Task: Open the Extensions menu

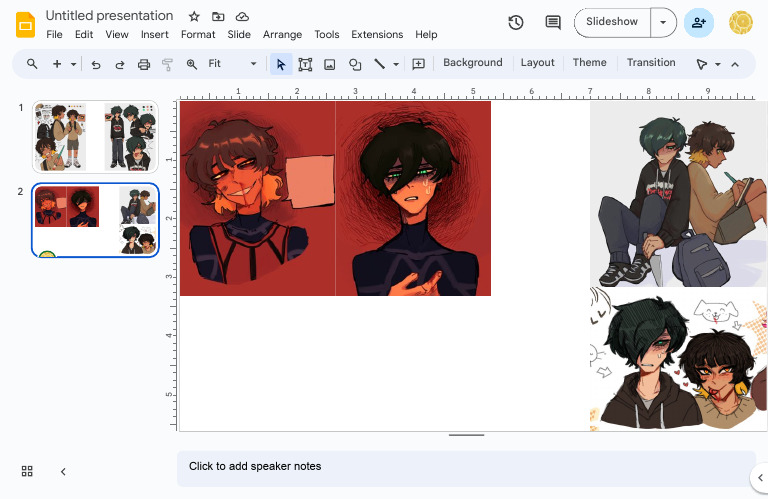Action: click(377, 35)
